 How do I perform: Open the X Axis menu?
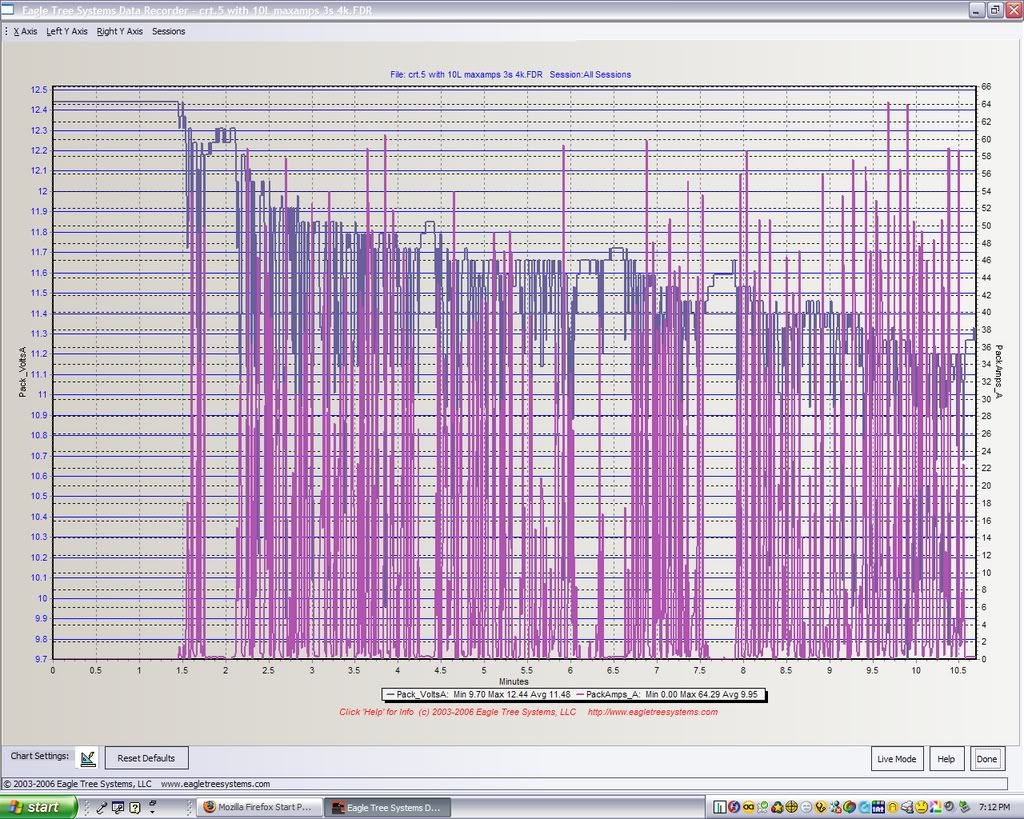click(25, 31)
